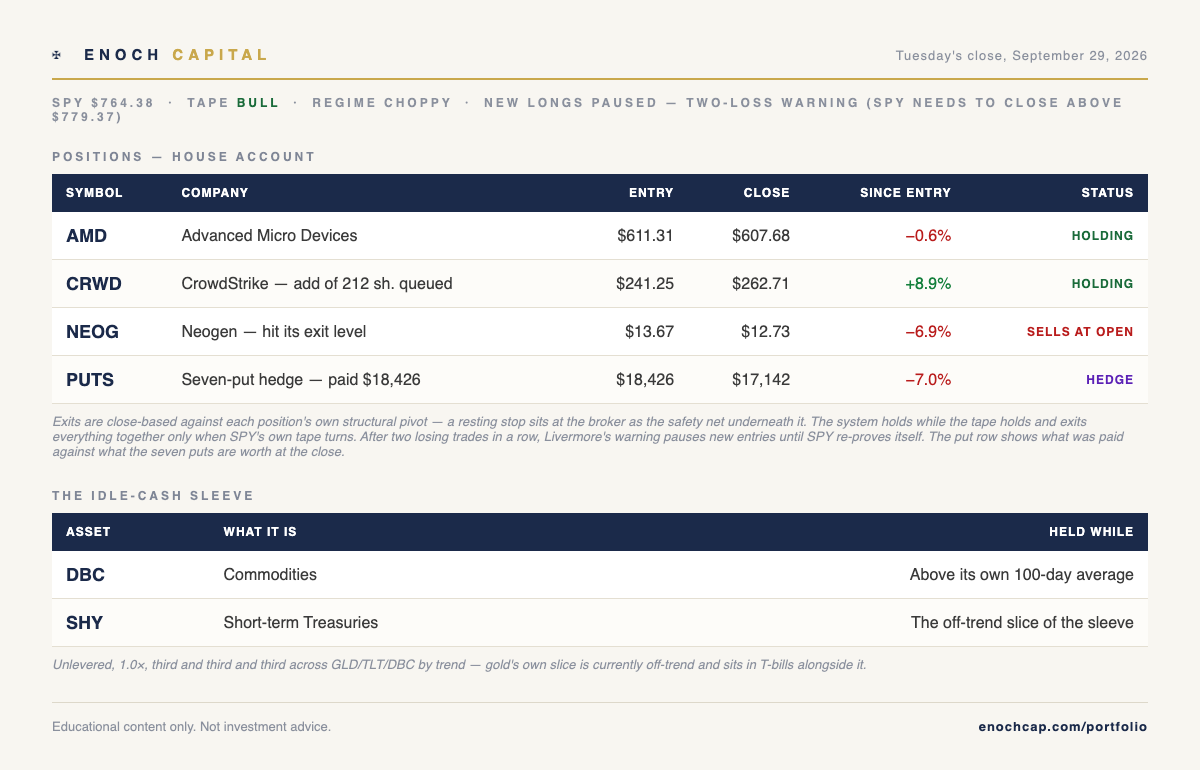The image size is (1200, 770).
Task: Select the PUTS row symbol
Action: click(x=90, y=380)
